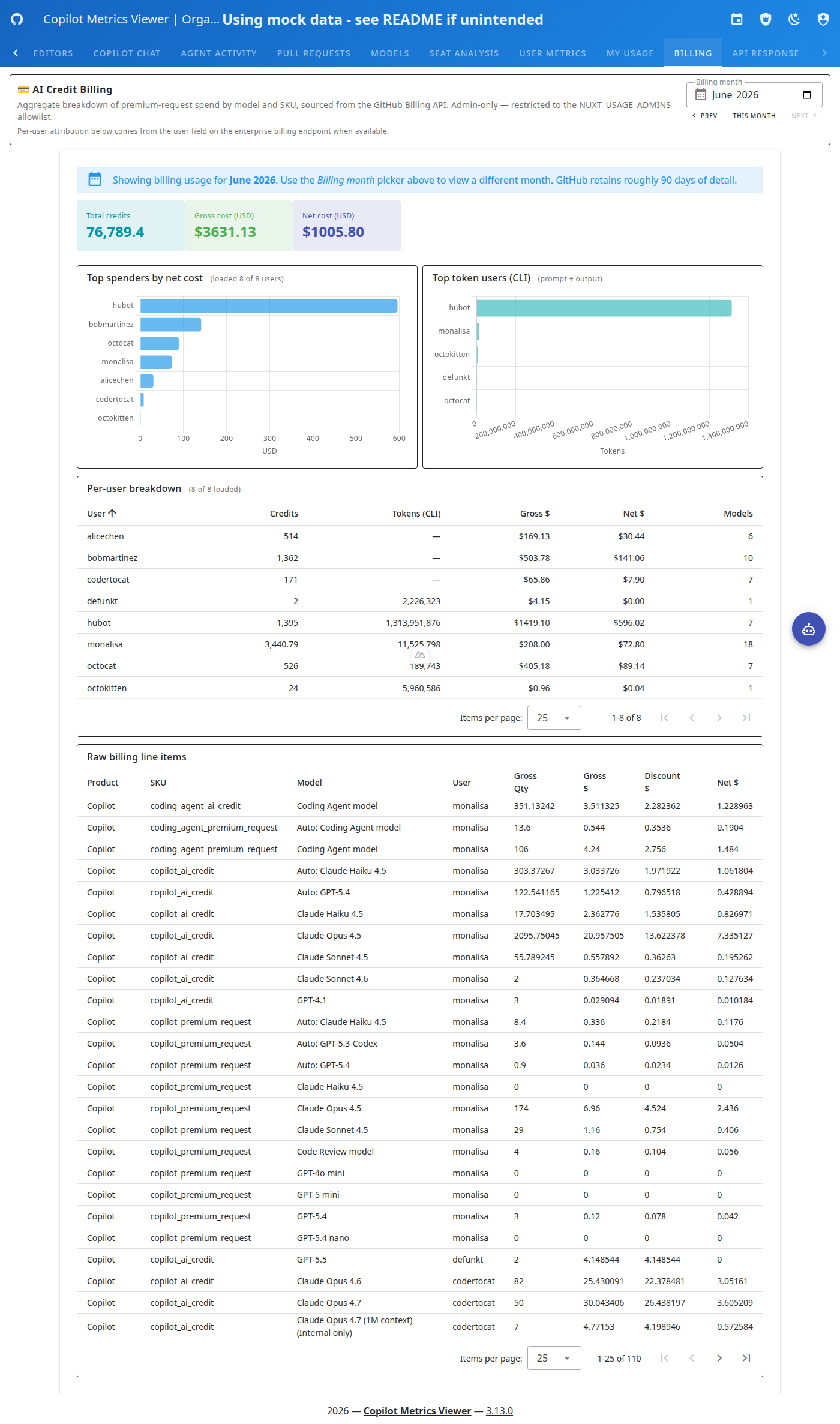Open the Agent Activity tab
This screenshot has height=1424, width=840.
(218, 53)
